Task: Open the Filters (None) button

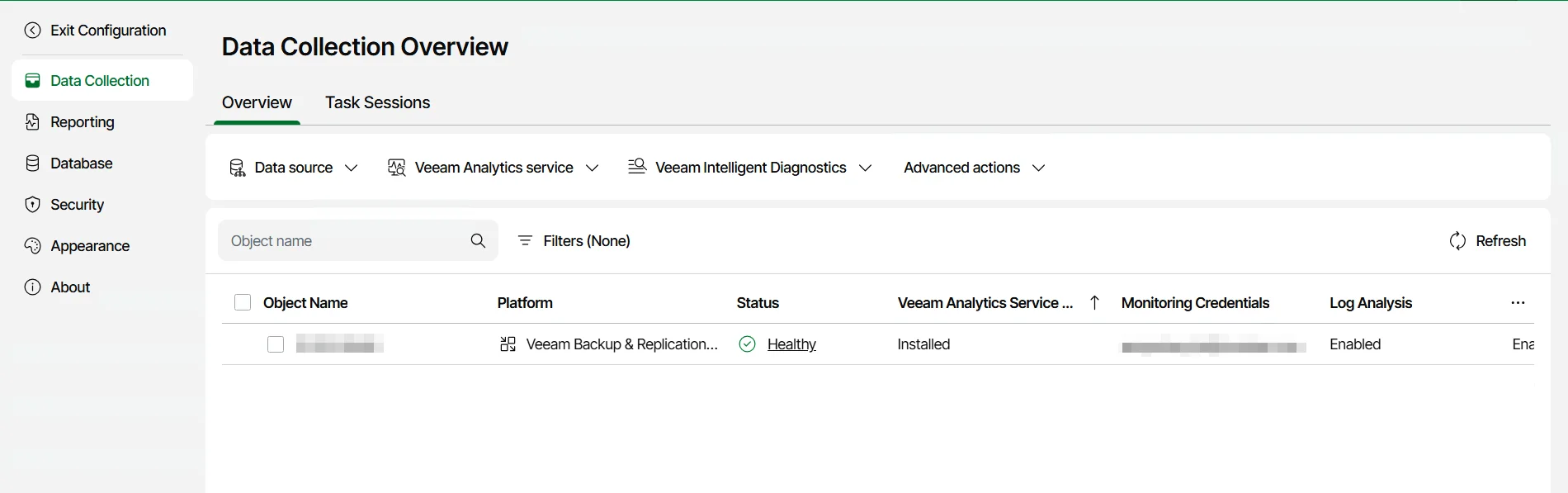Action: tap(574, 241)
